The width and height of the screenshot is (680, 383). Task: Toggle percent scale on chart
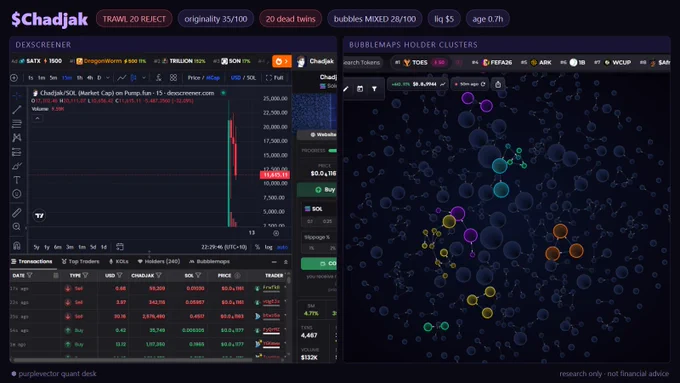click(x=257, y=247)
